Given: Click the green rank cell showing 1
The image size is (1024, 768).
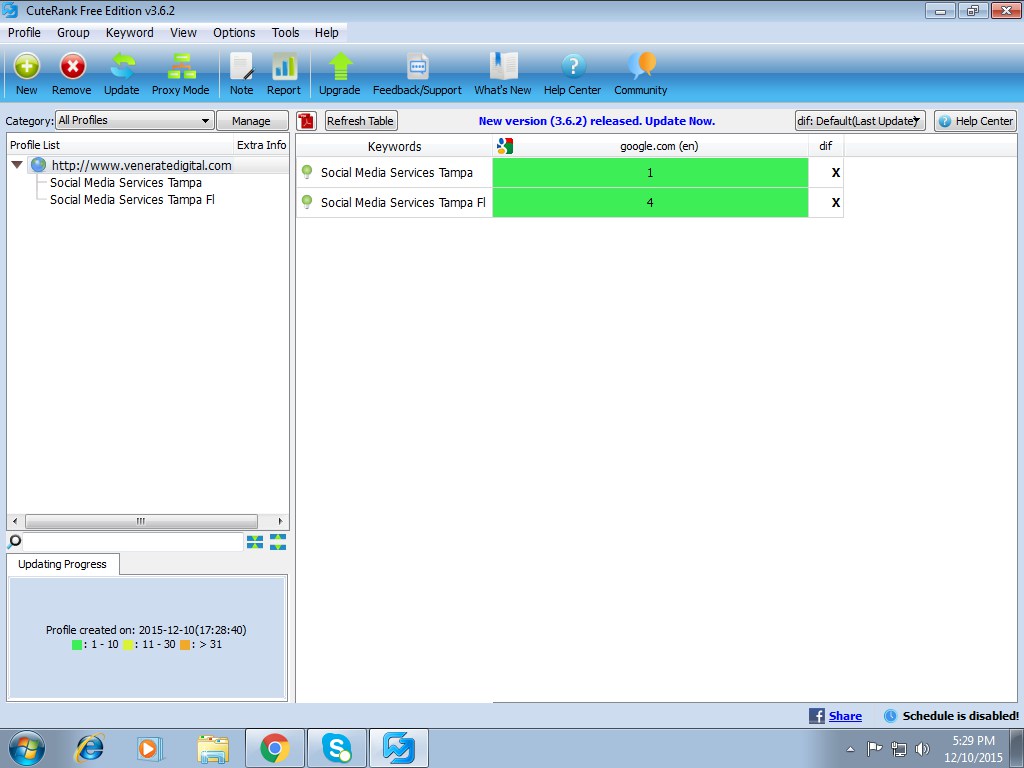Looking at the screenshot, I should pos(650,172).
